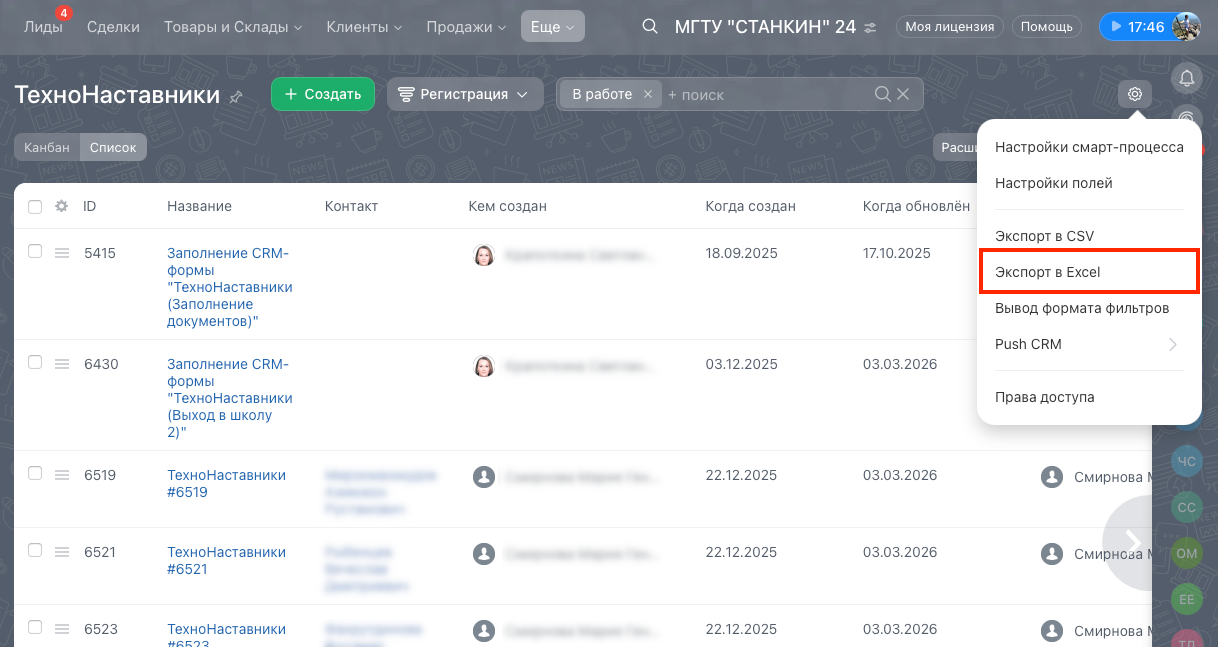This screenshot has height=647, width=1218.
Task: Remove the 'В работе' filter chip
Action: pos(647,94)
